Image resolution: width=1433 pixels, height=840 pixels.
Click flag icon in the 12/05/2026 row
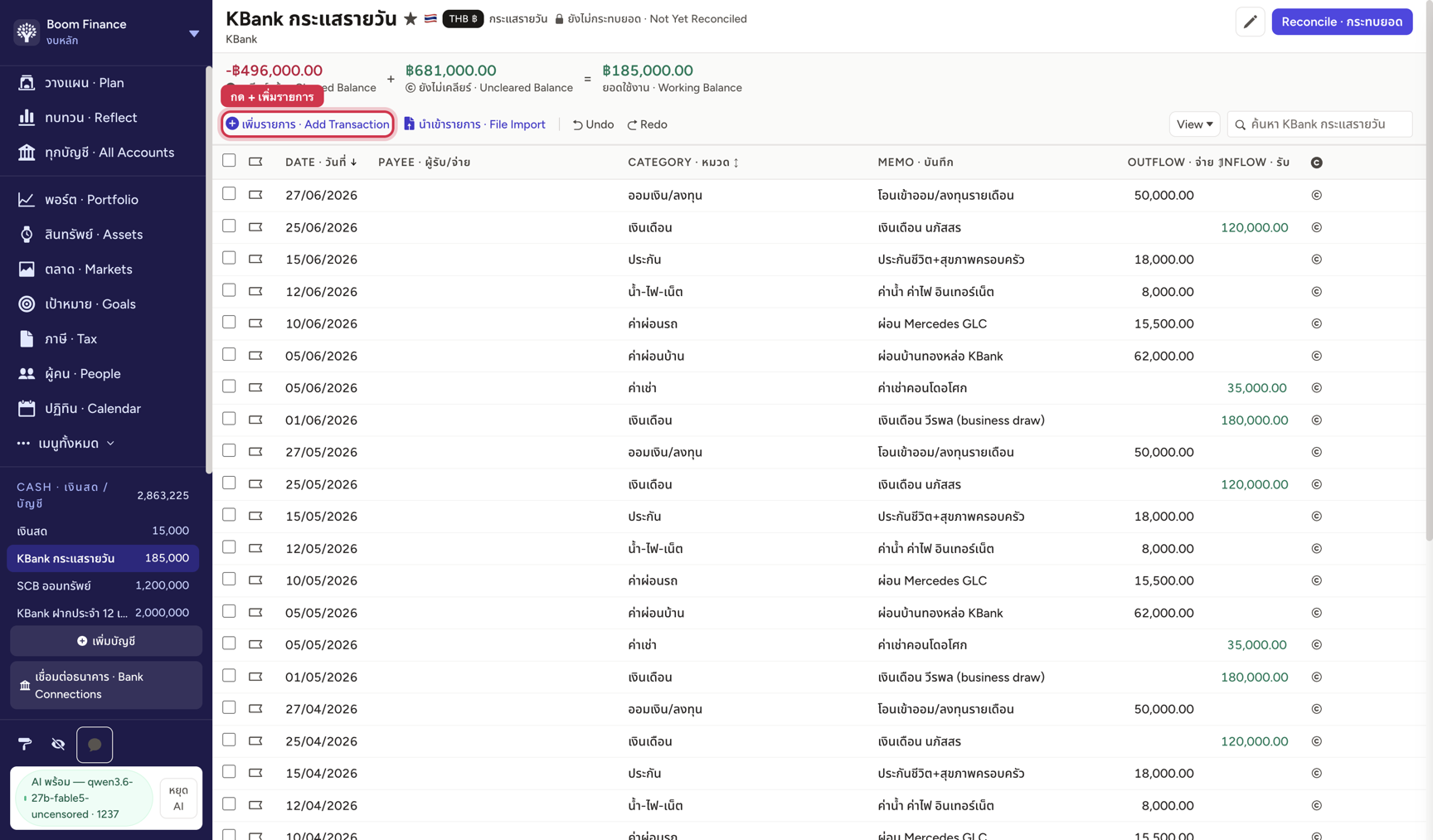255,548
